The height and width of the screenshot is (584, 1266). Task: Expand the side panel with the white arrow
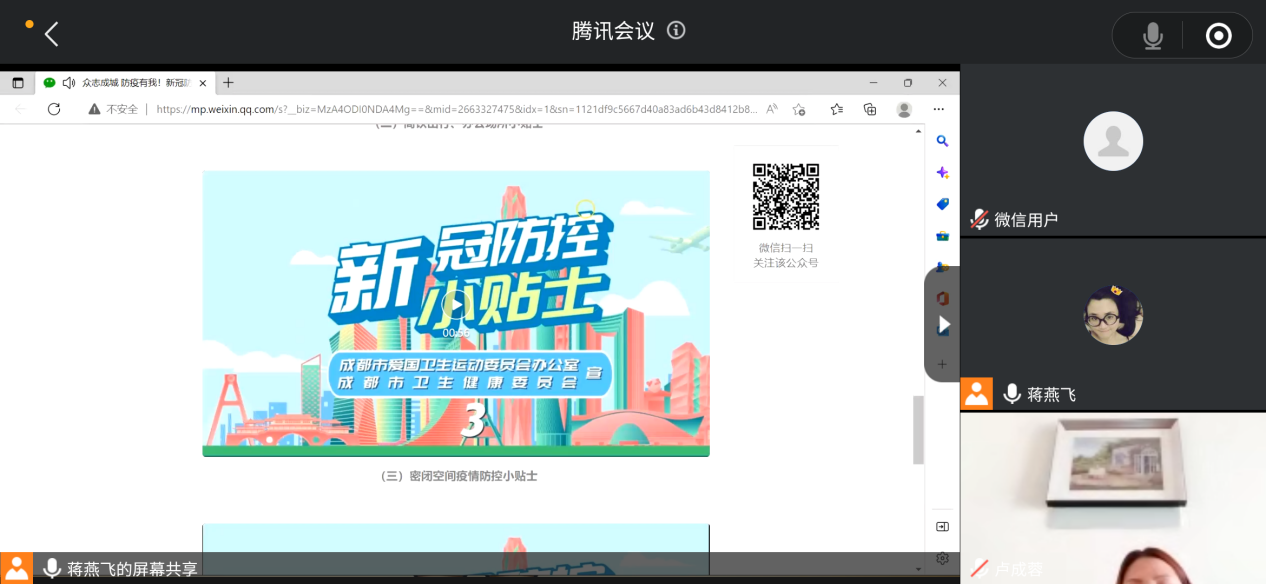click(943, 324)
